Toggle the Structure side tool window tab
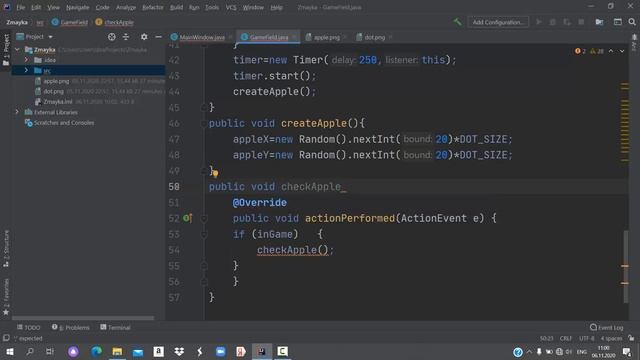This screenshot has width=640, height=360. (6, 248)
